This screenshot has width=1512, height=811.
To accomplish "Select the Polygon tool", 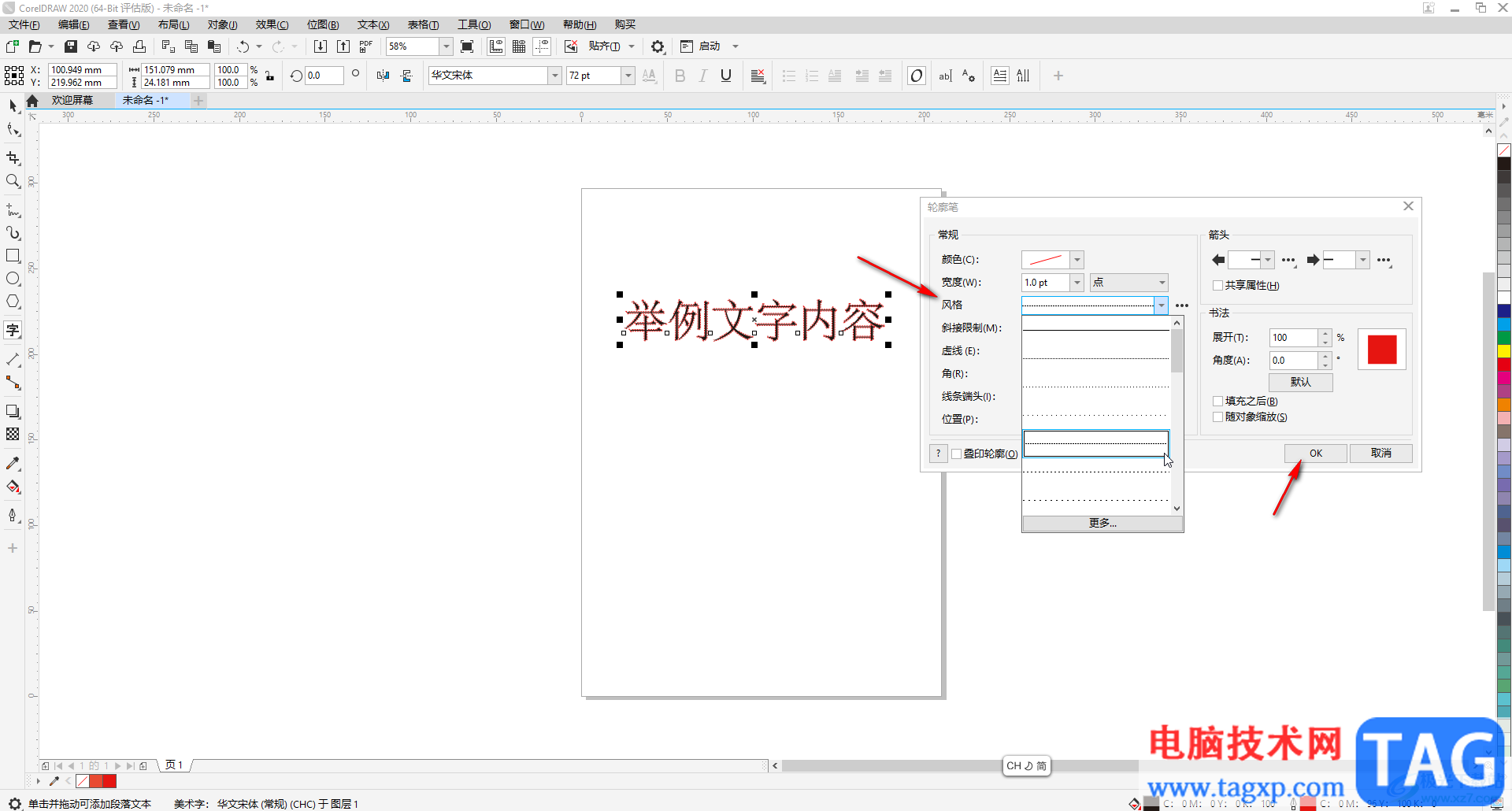I will tap(13, 302).
